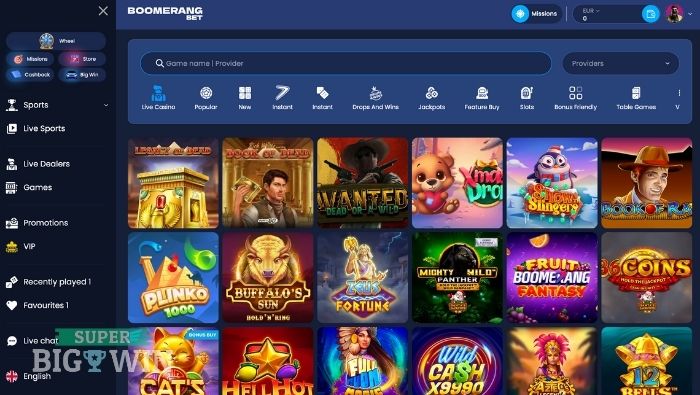The height and width of the screenshot is (395, 700).
Task: Open the Providers dropdown
Action: click(x=621, y=63)
